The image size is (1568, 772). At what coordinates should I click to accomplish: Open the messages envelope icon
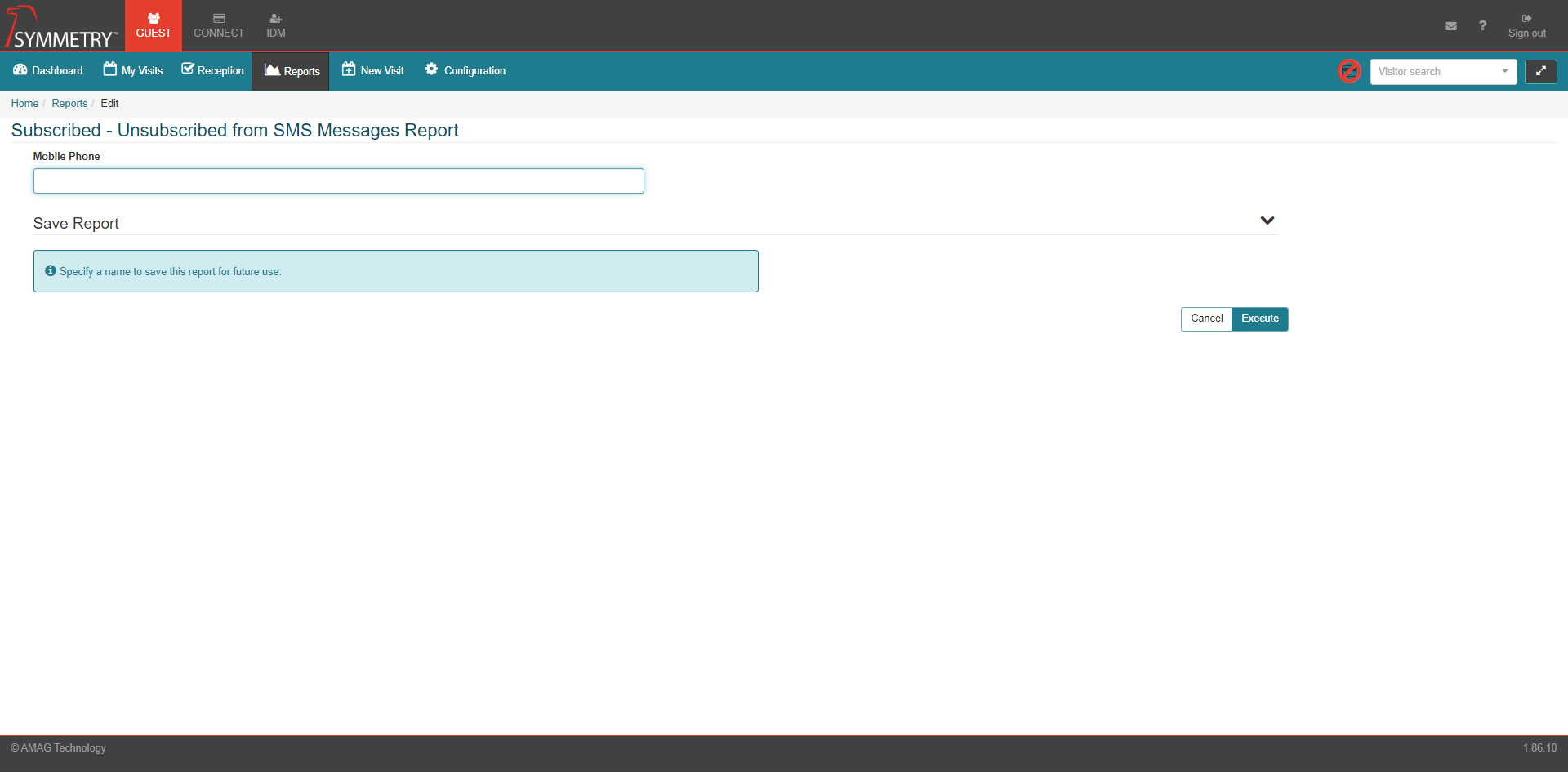pyautogui.click(x=1451, y=26)
